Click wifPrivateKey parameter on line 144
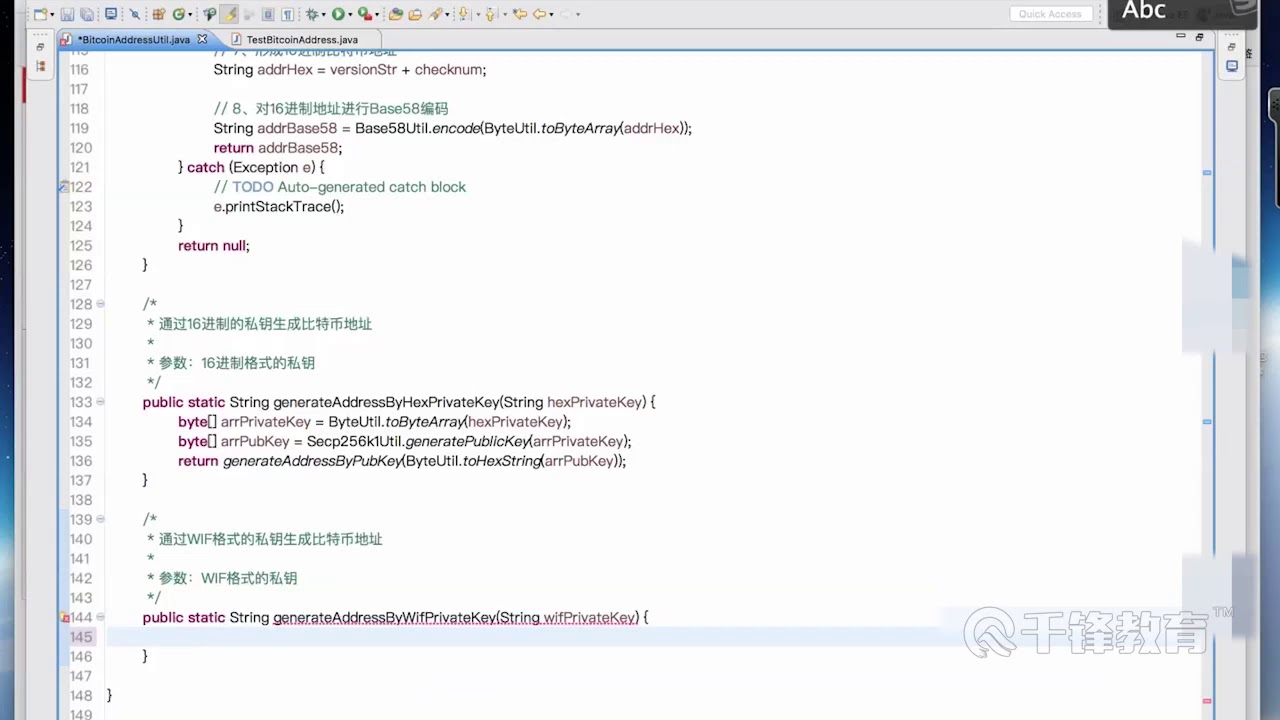The width and height of the screenshot is (1280, 720). 590,618
